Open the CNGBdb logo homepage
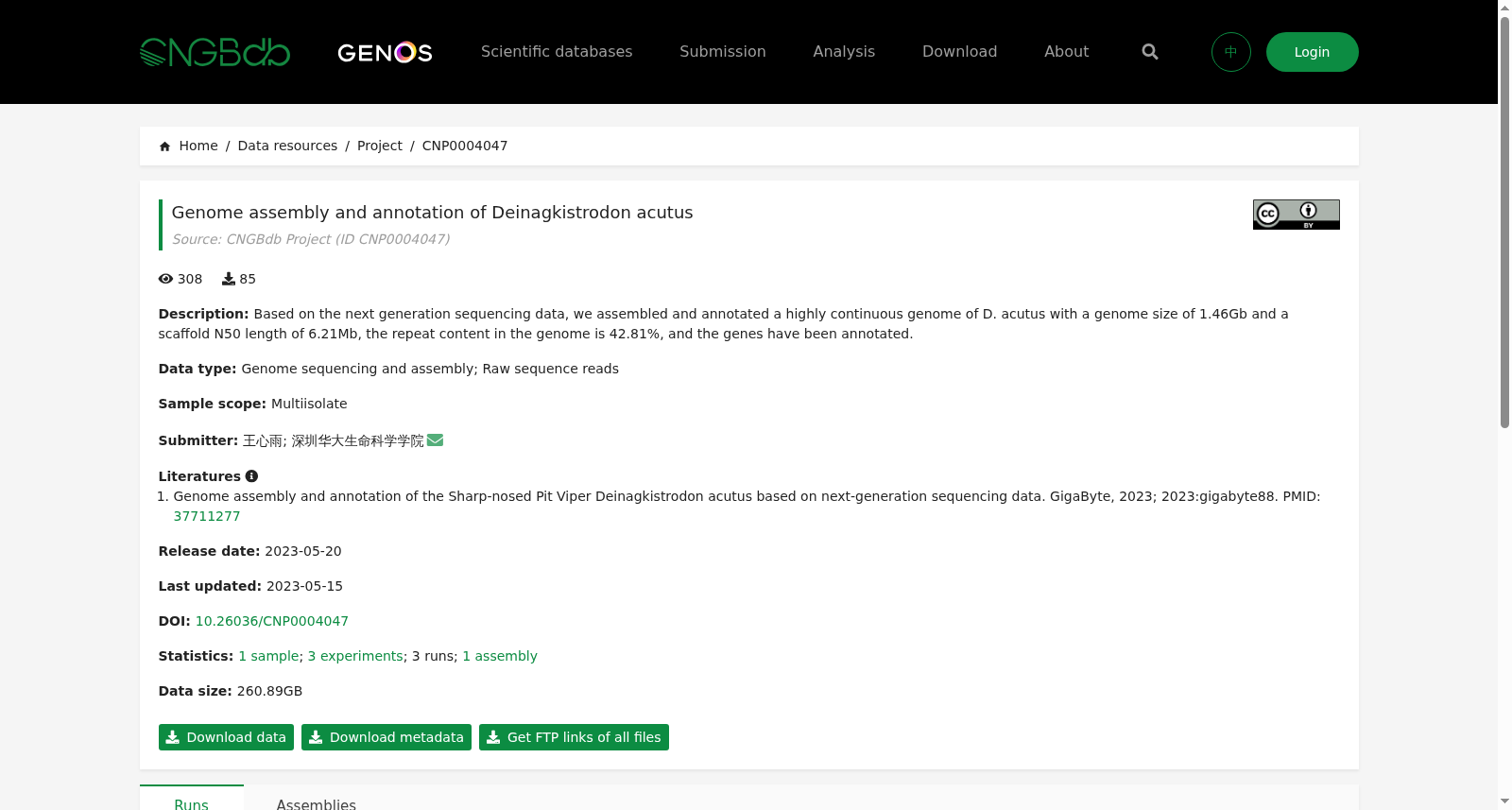The width and height of the screenshot is (1512, 810). tap(215, 52)
